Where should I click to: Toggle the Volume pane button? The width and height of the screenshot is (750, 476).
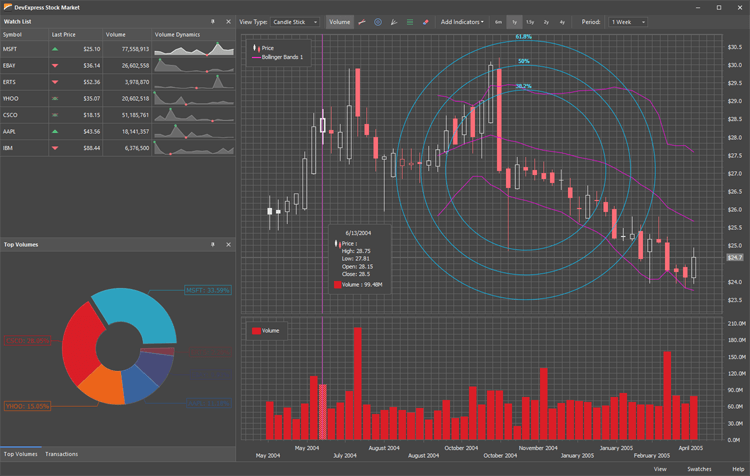(340, 21)
